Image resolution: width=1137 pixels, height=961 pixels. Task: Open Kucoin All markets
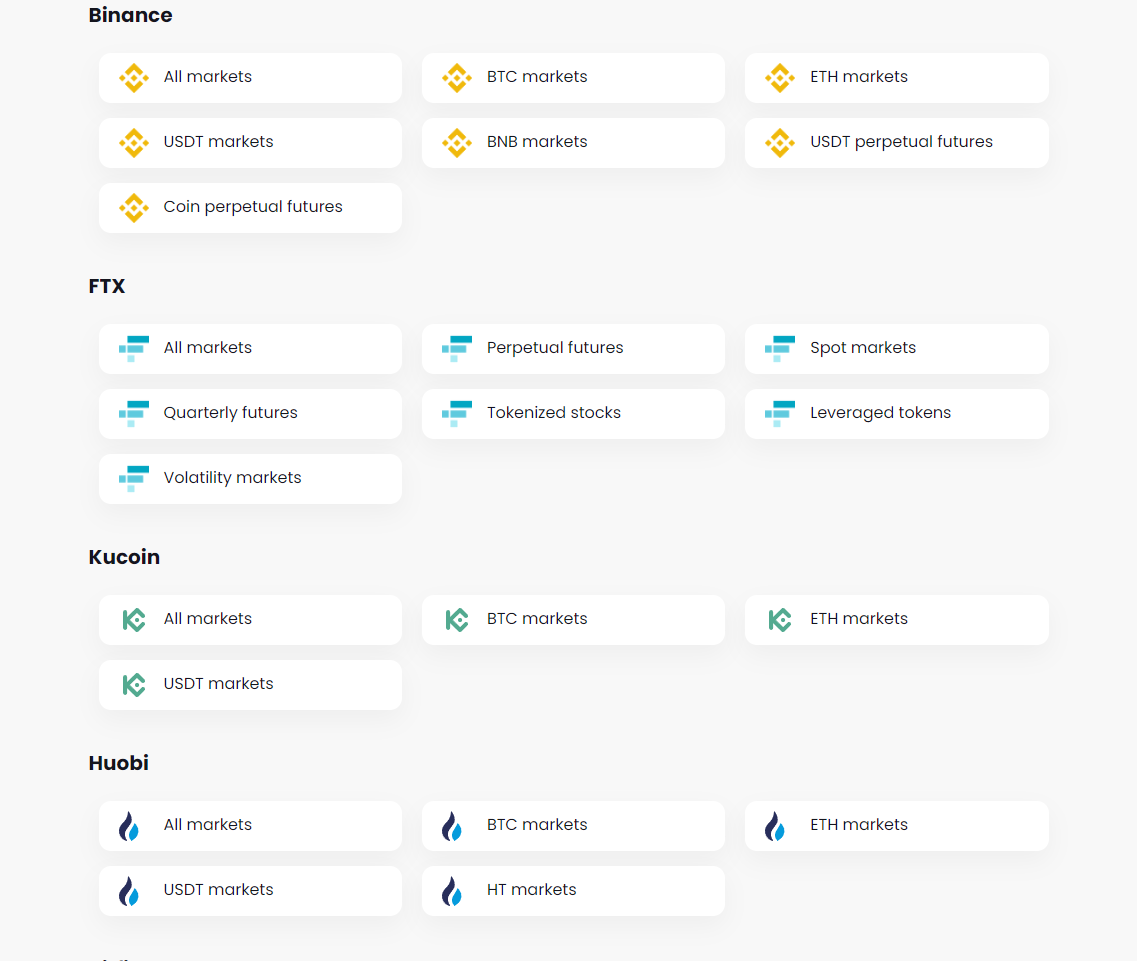click(250, 620)
